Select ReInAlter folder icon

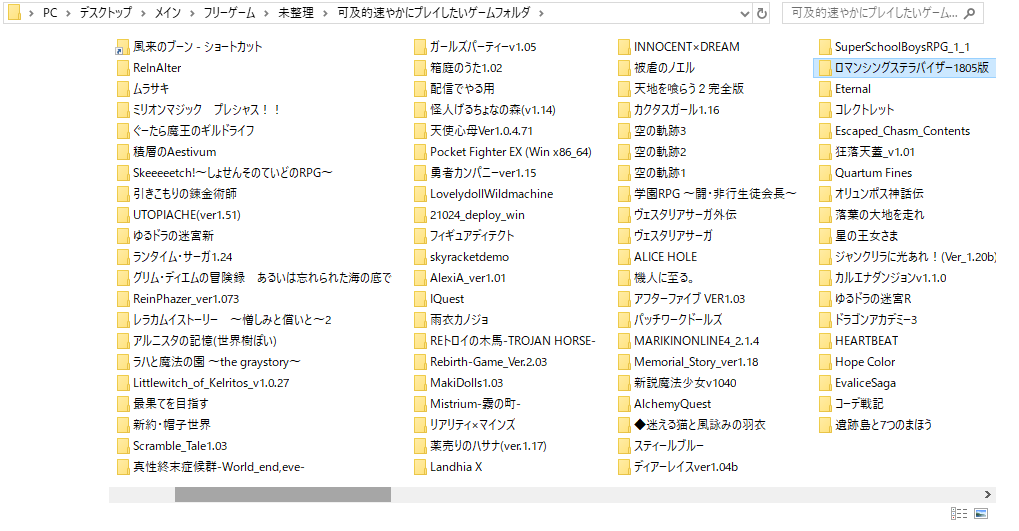click(123, 68)
